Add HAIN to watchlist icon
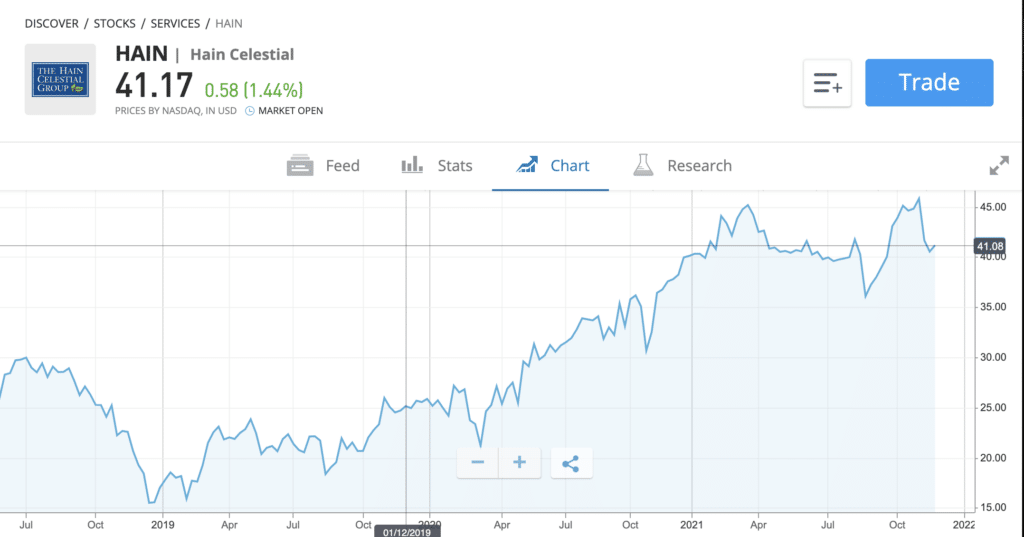The height and width of the screenshot is (537, 1024). click(x=827, y=83)
